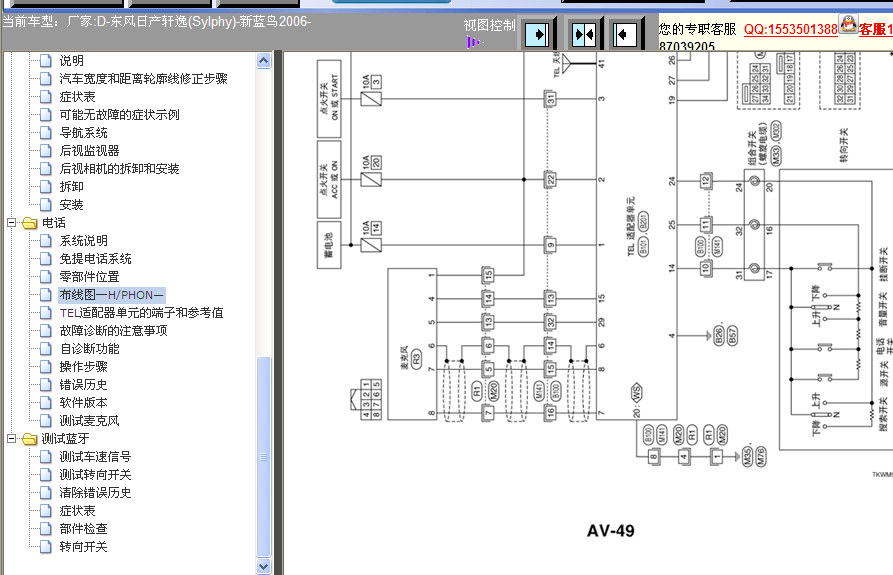
Task: Open 故障诊断的注意事项
Action: tap(114, 330)
